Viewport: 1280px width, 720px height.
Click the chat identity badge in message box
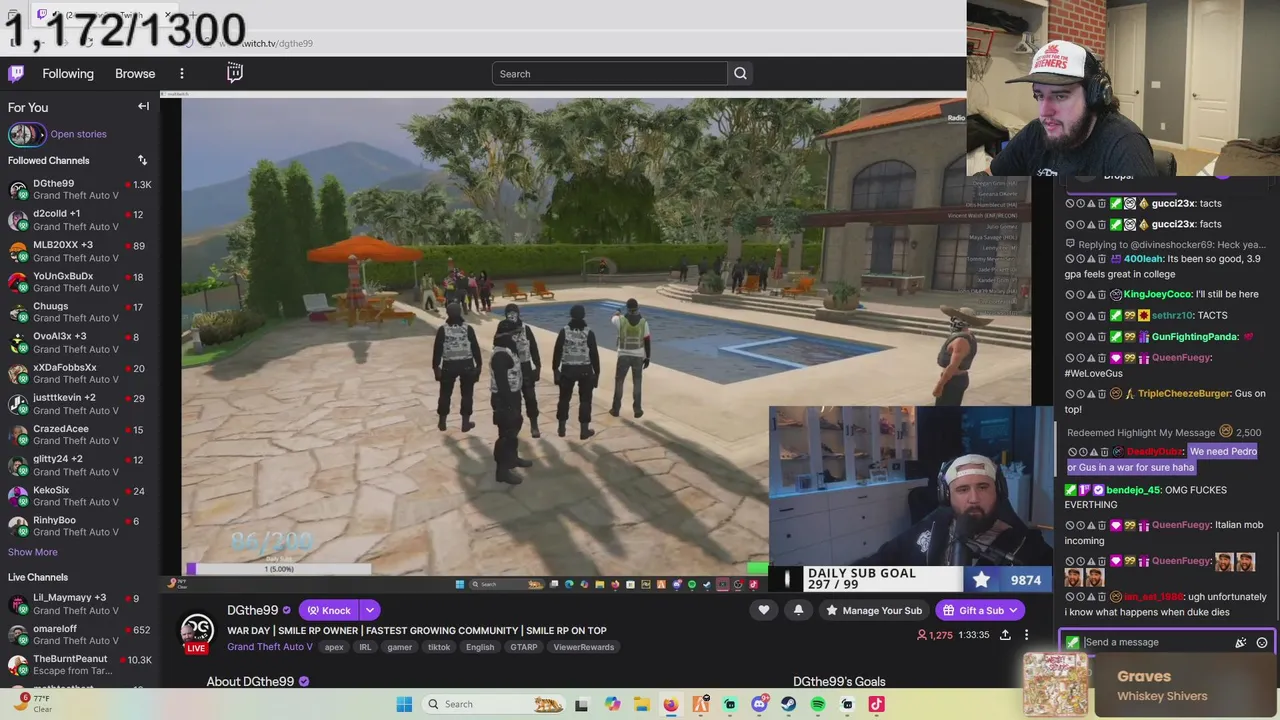(1072, 642)
